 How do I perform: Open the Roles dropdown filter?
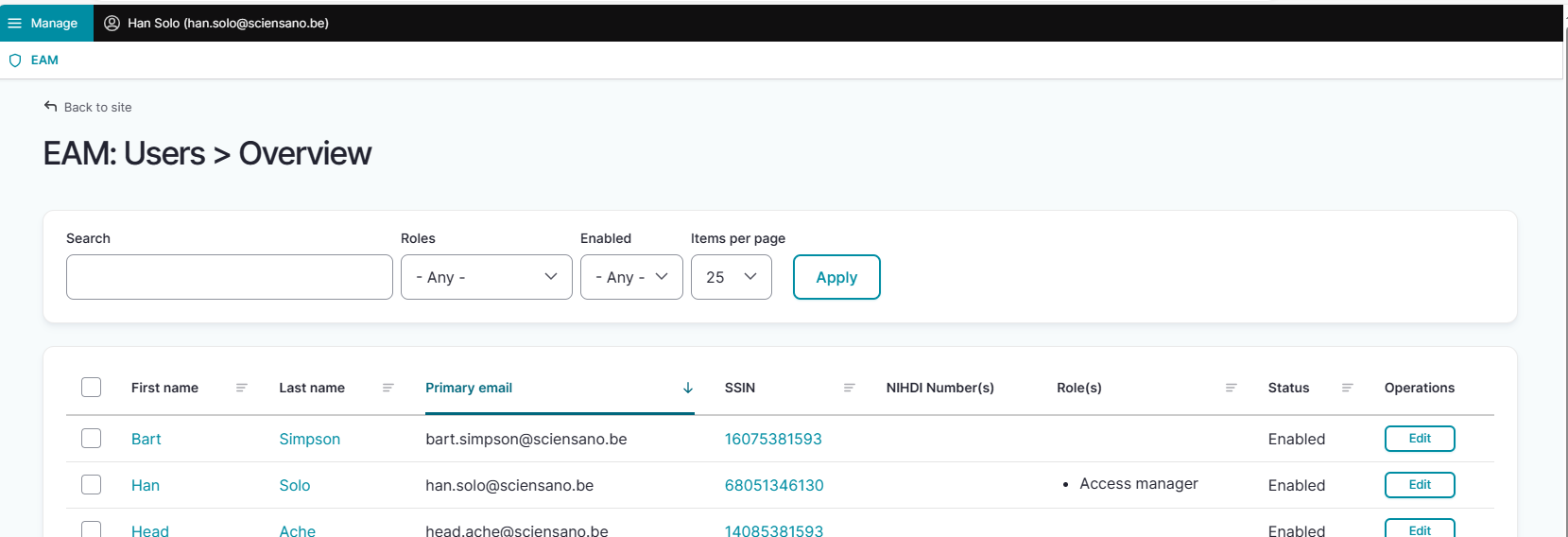tap(486, 277)
